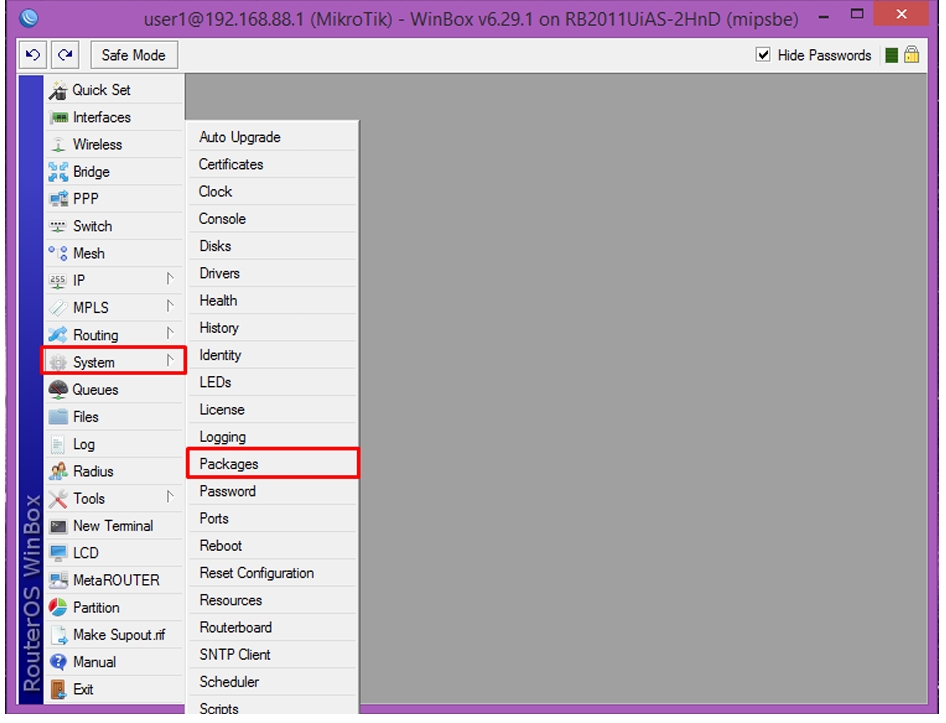The height and width of the screenshot is (723, 946).
Task: Open the Manual help item
Action: (x=114, y=663)
